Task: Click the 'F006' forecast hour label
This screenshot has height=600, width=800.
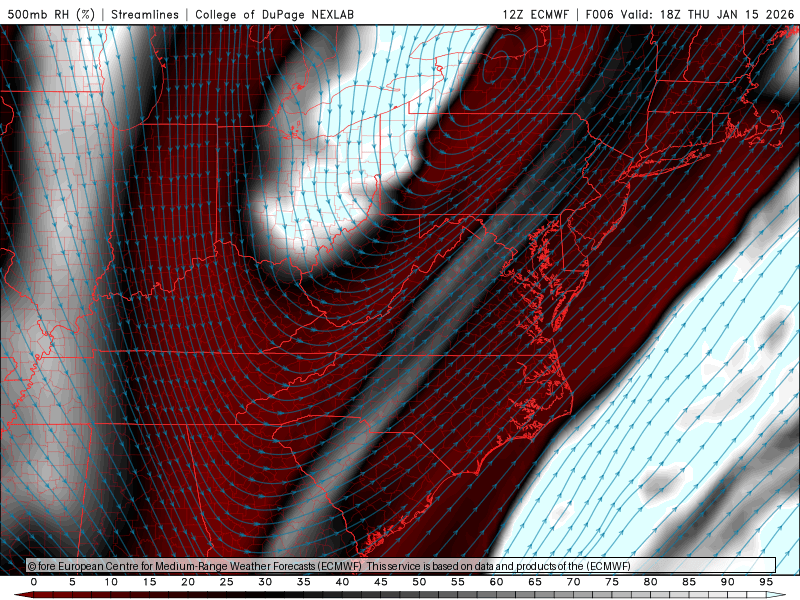Action: click(x=599, y=14)
